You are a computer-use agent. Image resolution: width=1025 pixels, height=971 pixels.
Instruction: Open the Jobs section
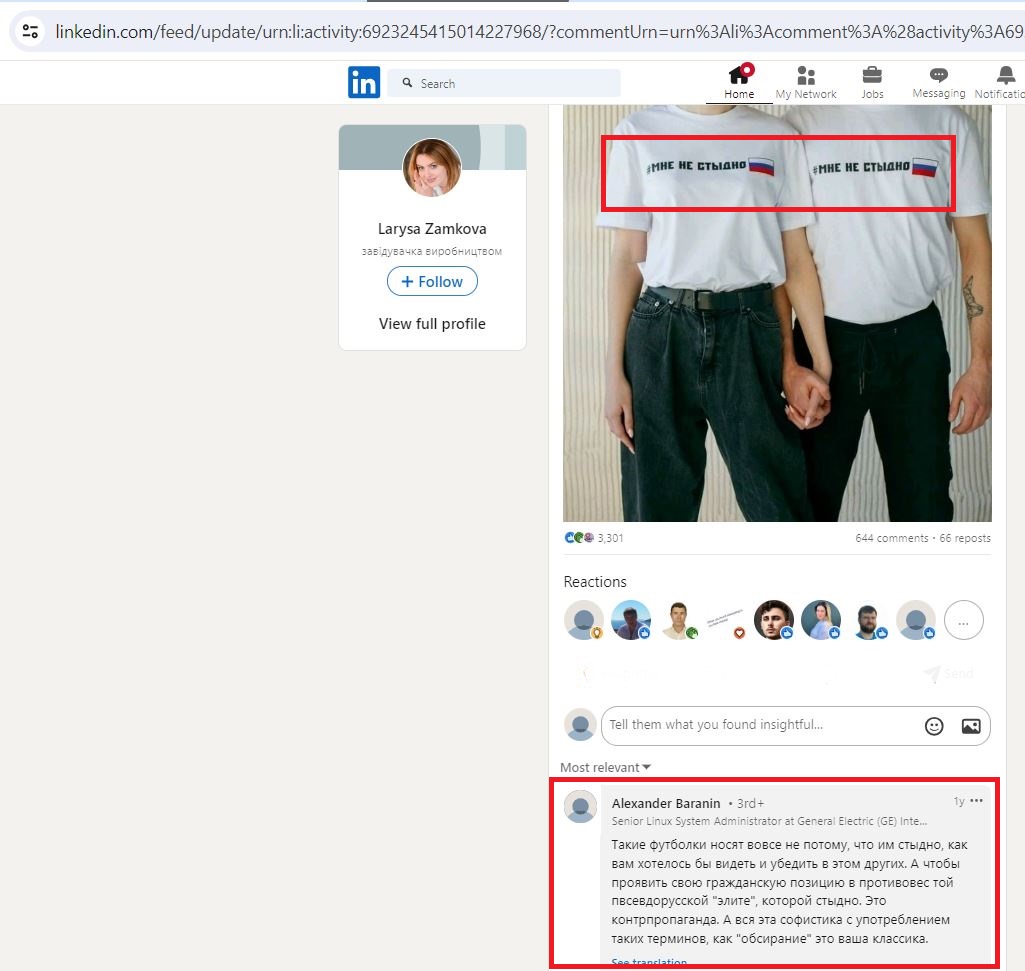[x=872, y=82]
